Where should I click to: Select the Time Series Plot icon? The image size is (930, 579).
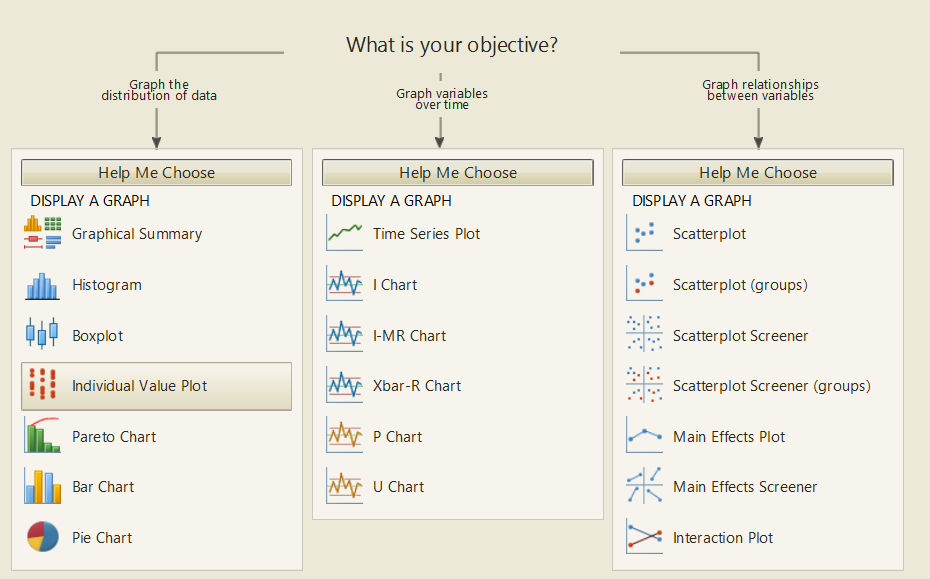(344, 234)
